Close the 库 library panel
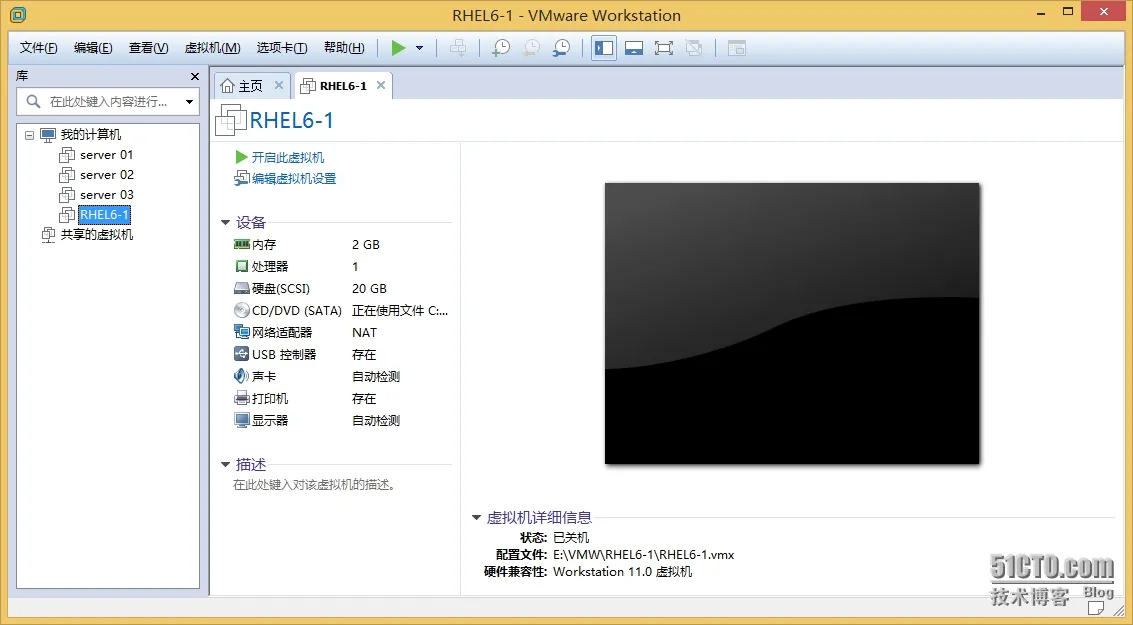 coord(194,77)
